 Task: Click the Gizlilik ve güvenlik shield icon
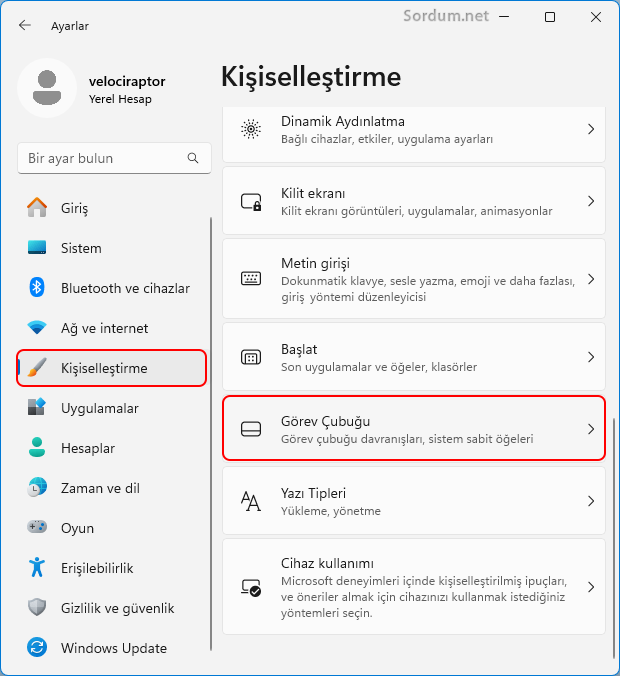click(x=37, y=607)
